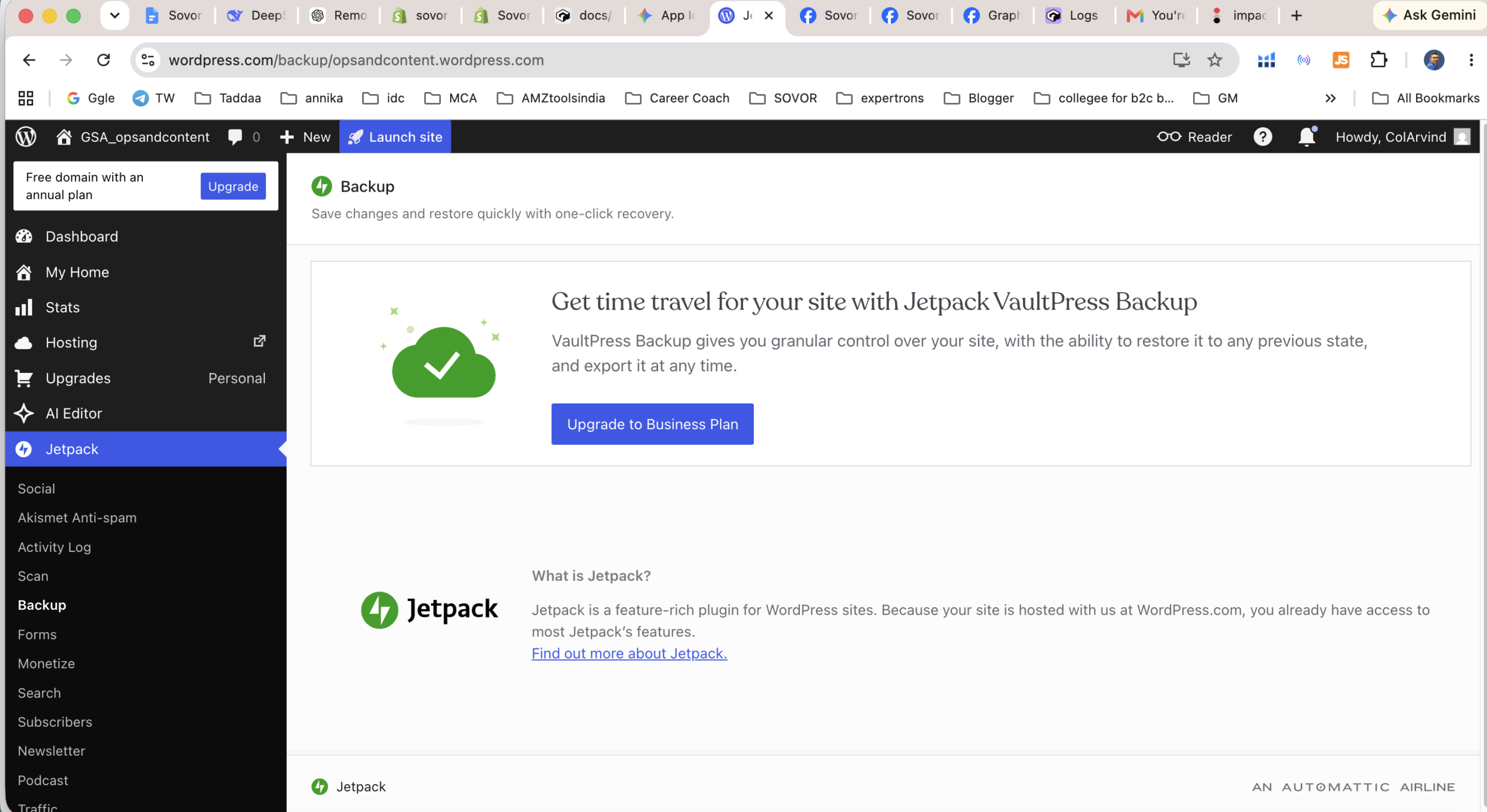Open the help question mark icon
Image resolution: width=1487 pixels, height=812 pixels.
[1263, 137]
